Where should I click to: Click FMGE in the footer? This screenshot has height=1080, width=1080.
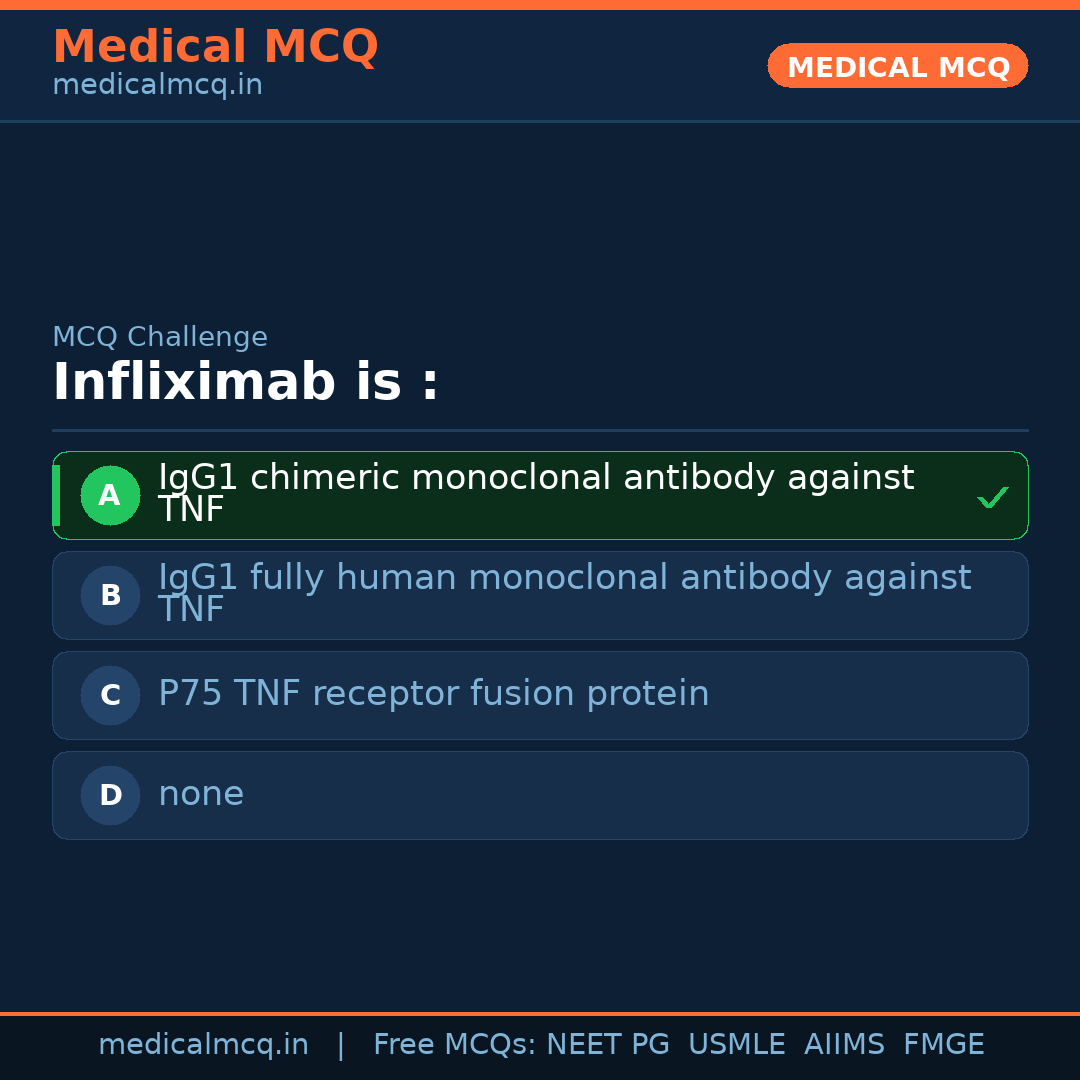pos(943,1045)
